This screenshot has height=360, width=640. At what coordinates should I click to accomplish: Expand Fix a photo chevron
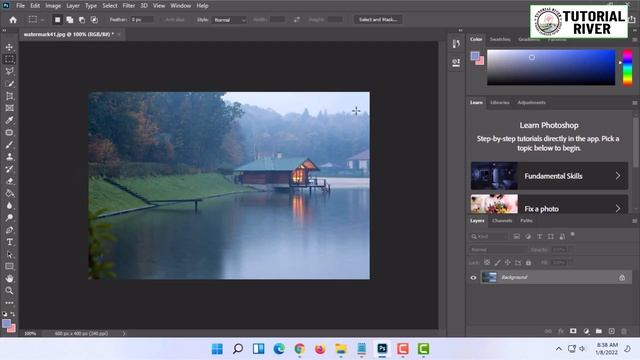(x=618, y=209)
